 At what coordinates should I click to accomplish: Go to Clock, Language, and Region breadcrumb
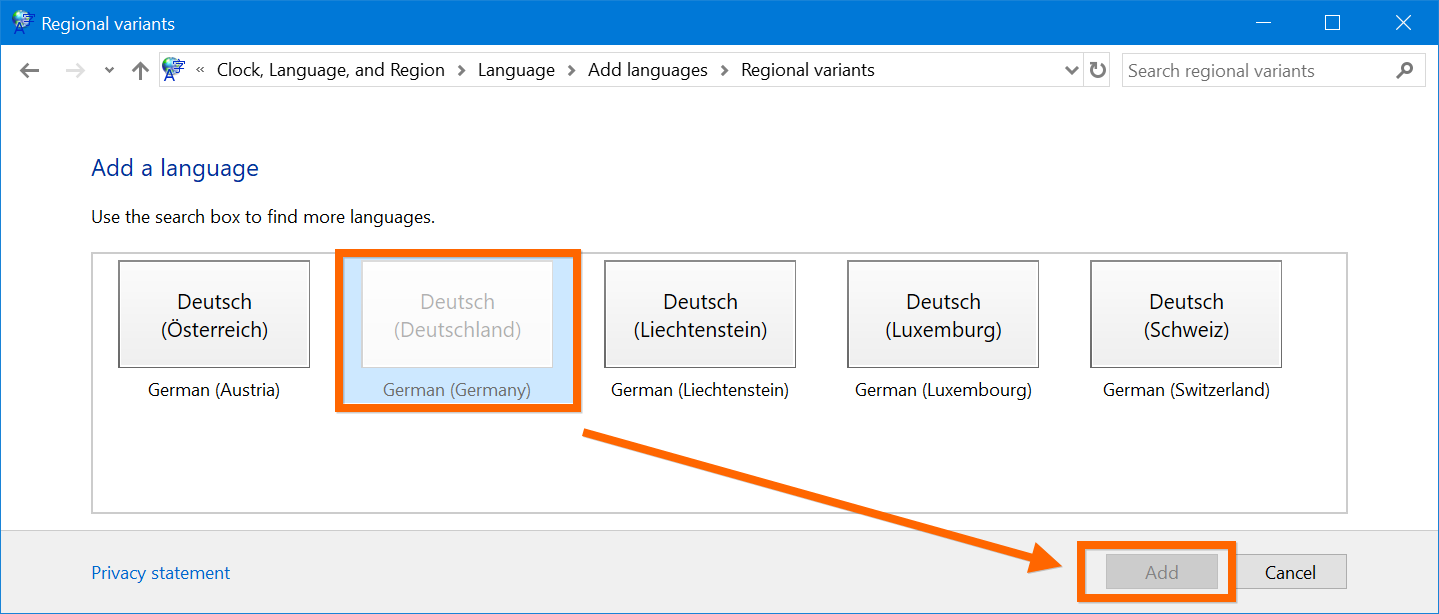(330, 71)
